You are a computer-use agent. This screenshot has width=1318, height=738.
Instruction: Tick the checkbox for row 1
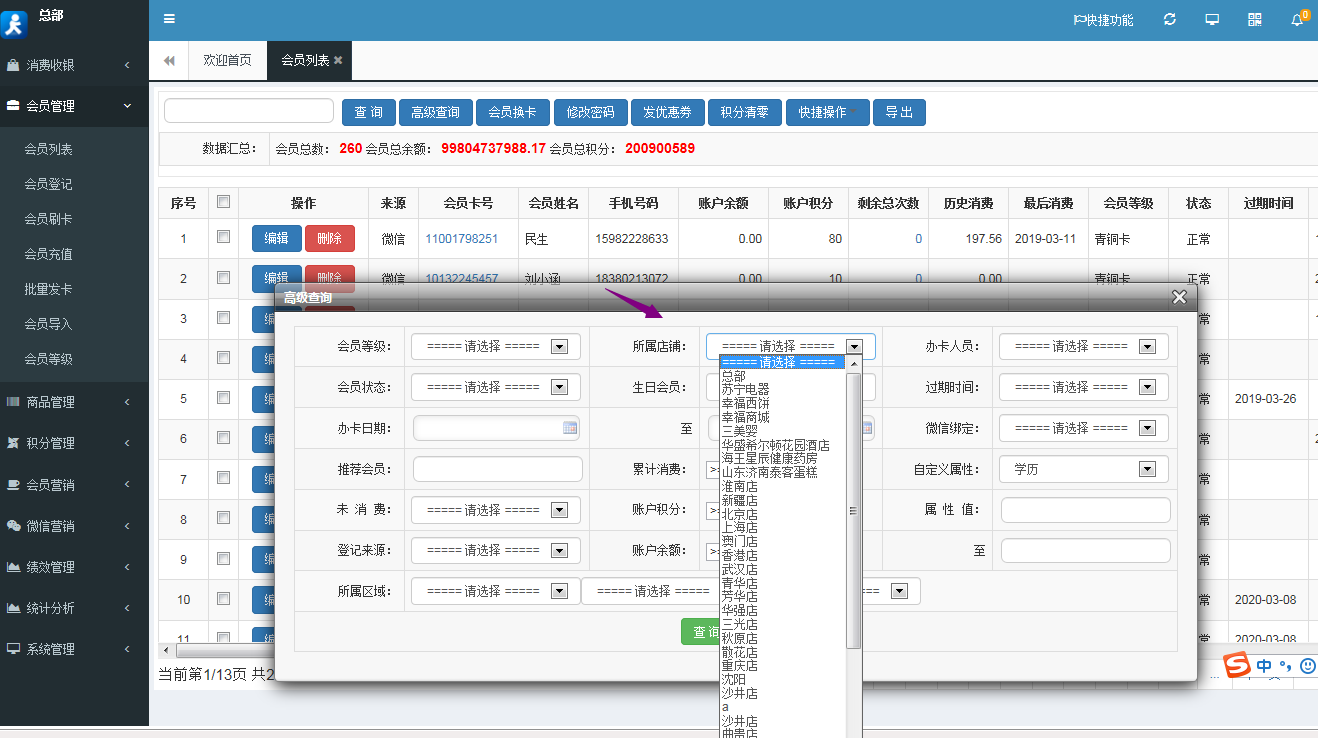(x=223, y=237)
